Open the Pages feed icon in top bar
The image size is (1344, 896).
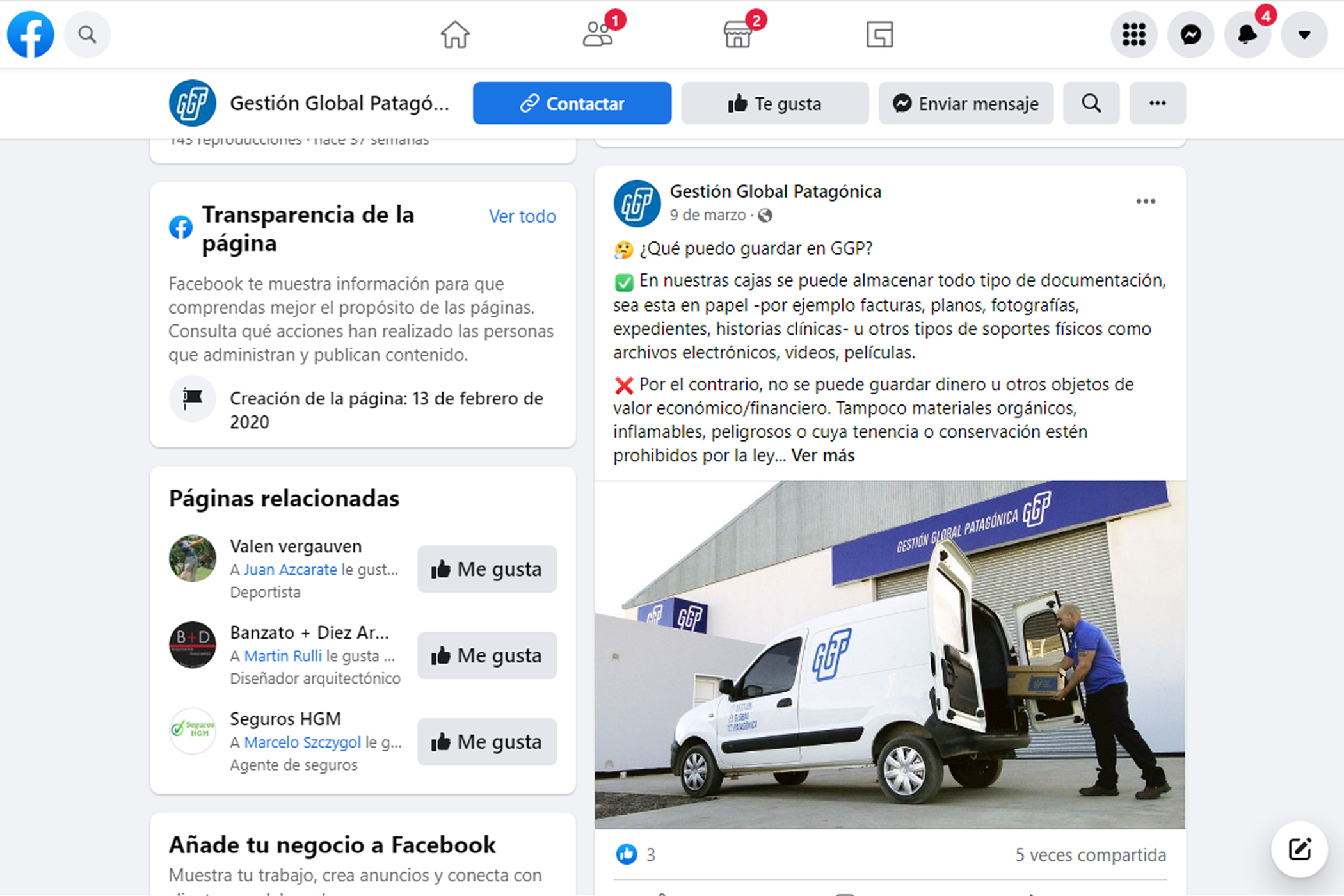(x=880, y=35)
